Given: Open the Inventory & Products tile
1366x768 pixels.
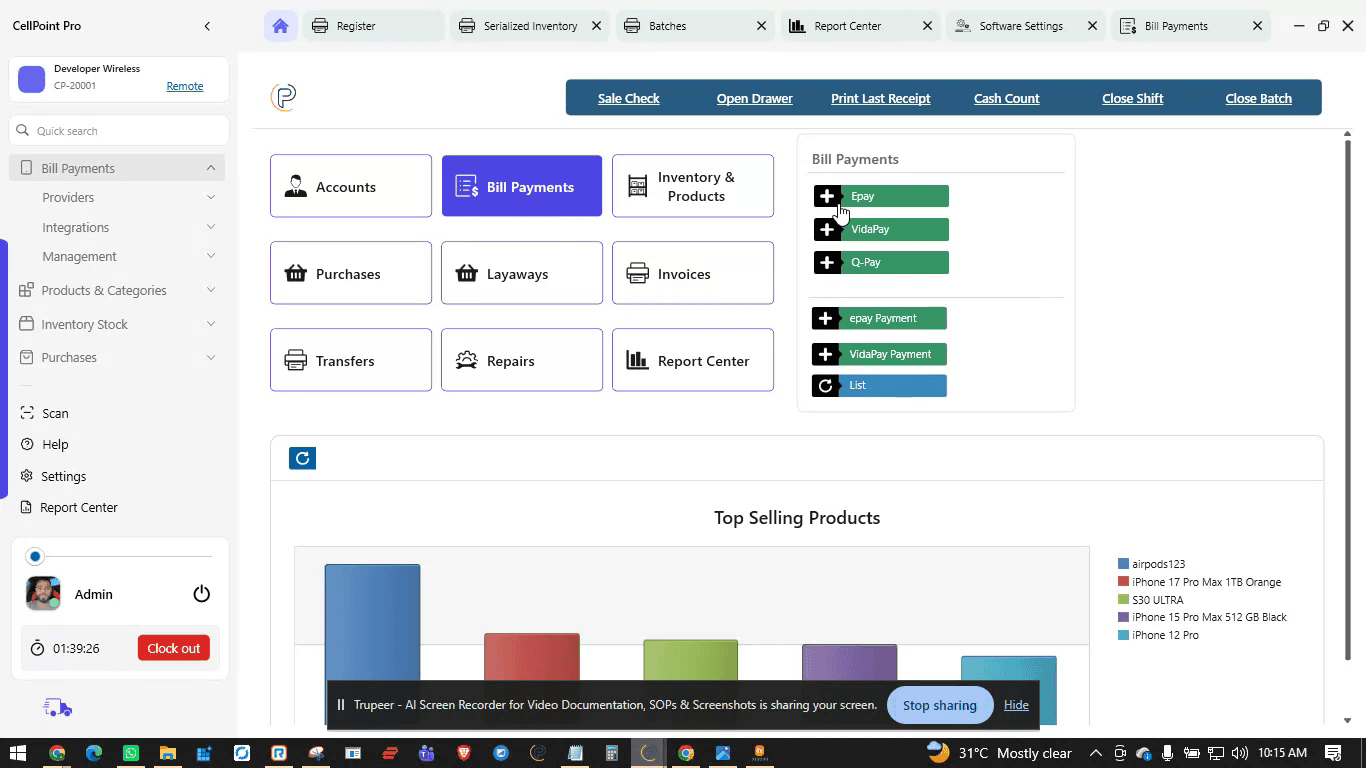Looking at the screenshot, I should coord(693,186).
